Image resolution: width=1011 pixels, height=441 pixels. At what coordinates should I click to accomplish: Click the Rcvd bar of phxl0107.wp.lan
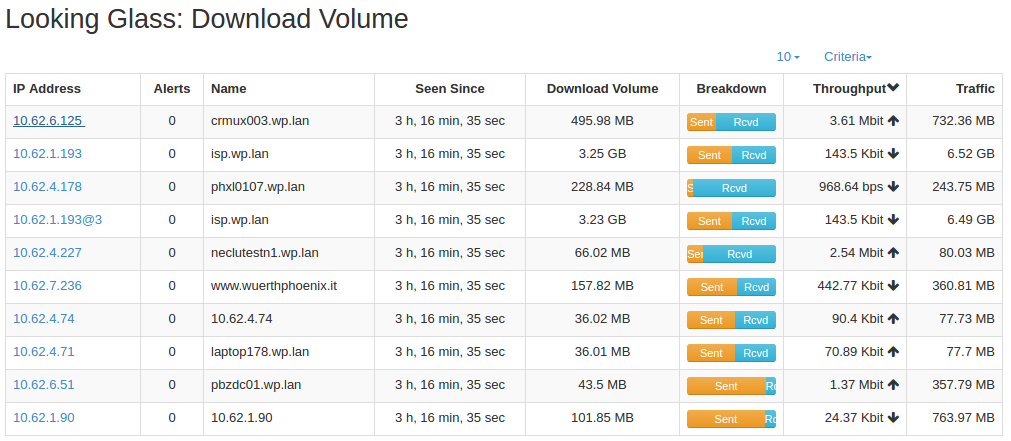click(734, 188)
